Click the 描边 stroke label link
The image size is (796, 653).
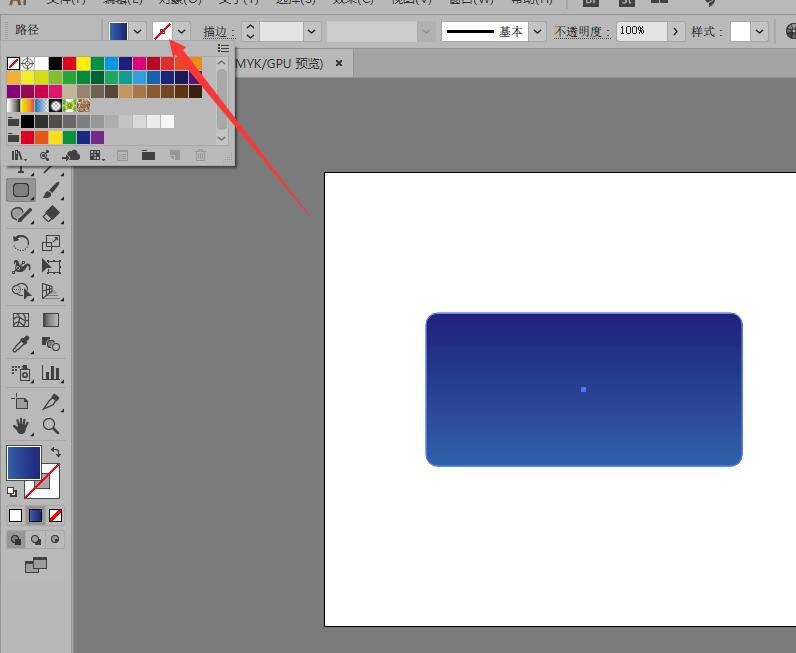[x=219, y=32]
